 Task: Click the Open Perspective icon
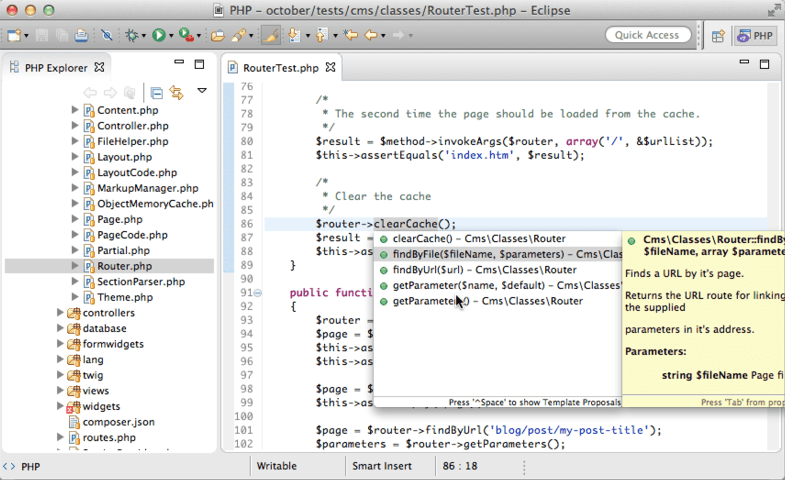pyautogui.click(x=718, y=36)
